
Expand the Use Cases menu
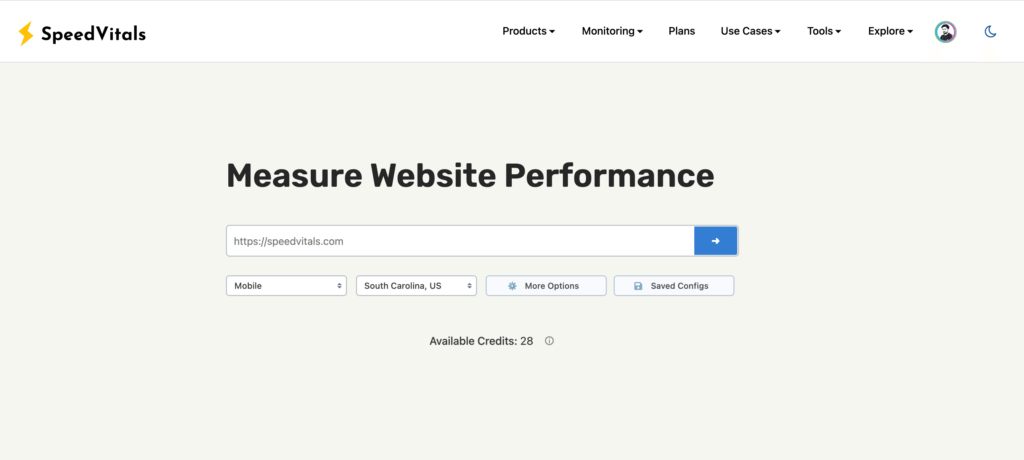click(750, 31)
